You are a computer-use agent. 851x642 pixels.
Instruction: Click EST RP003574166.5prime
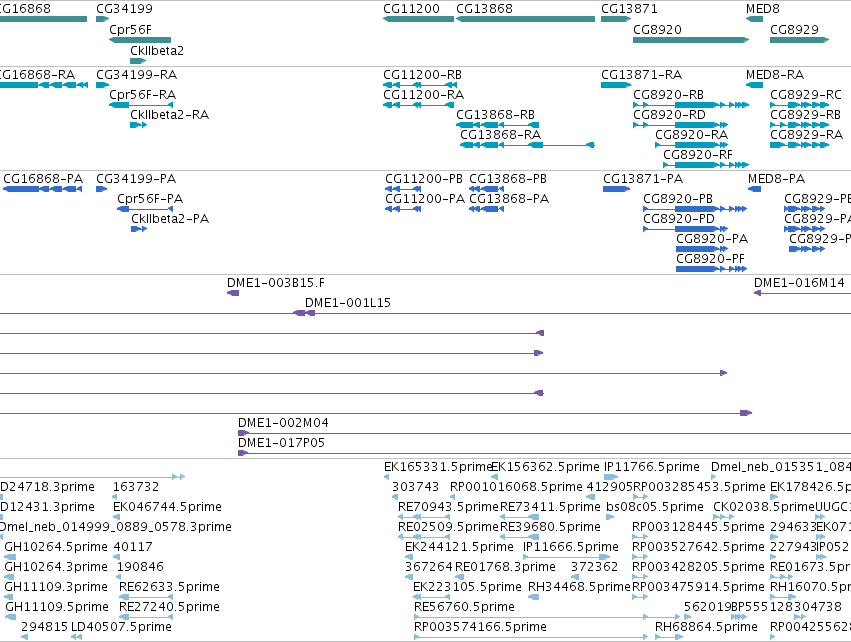(x=531, y=637)
